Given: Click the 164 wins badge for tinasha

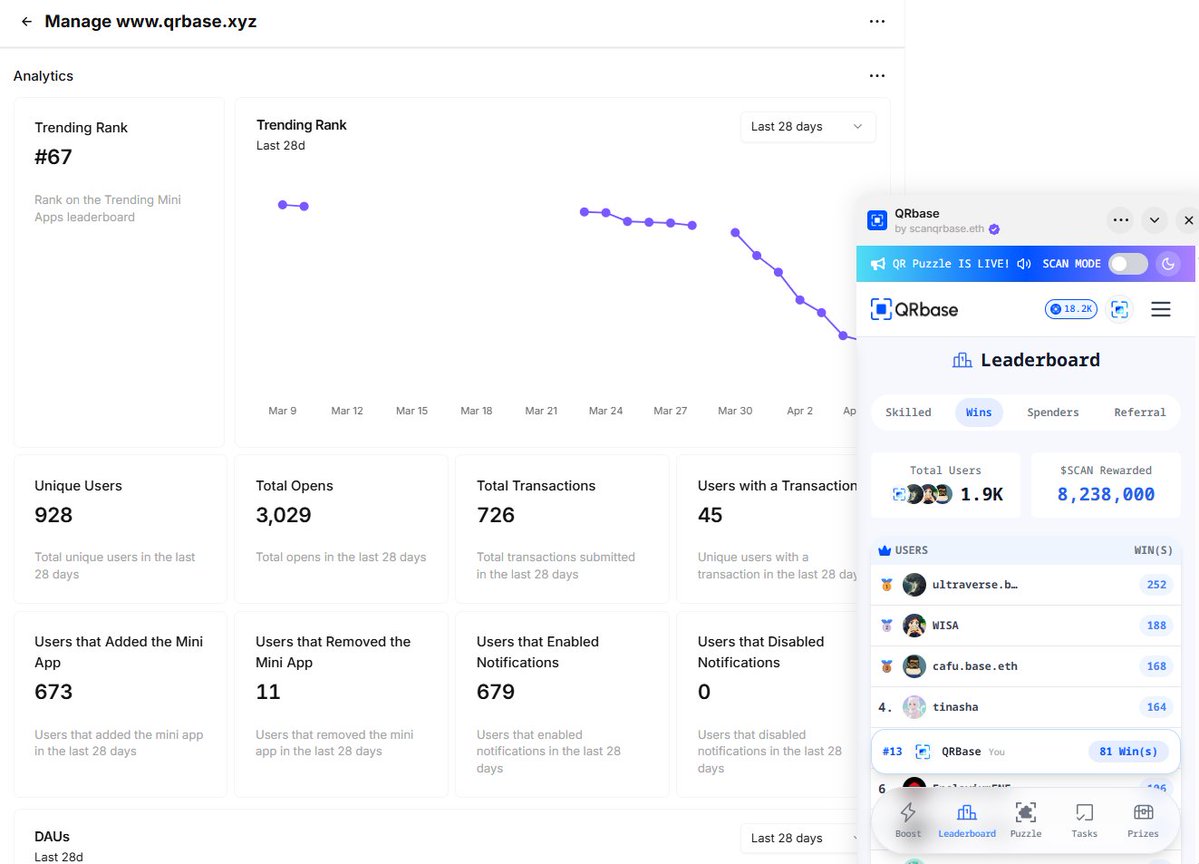Looking at the screenshot, I should tap(1156, 707).
